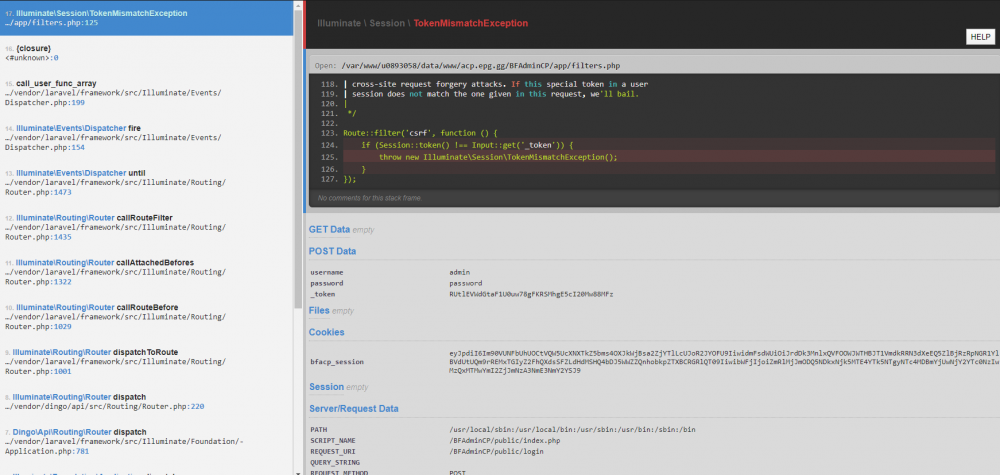This screenshot has height=475, width=1000.
Task: Click the HELP button
Action: pyautogui.click(x=979, y=37)
